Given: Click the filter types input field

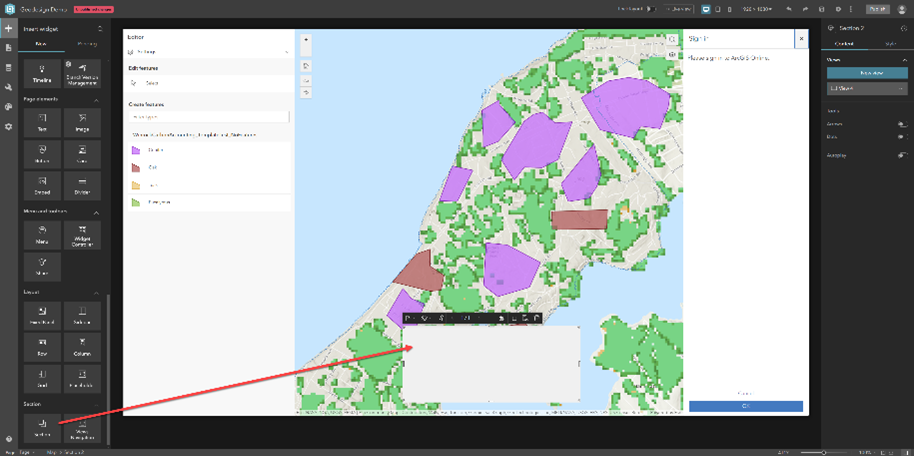Looking at the screenshot, I should (x=209, y=117).
